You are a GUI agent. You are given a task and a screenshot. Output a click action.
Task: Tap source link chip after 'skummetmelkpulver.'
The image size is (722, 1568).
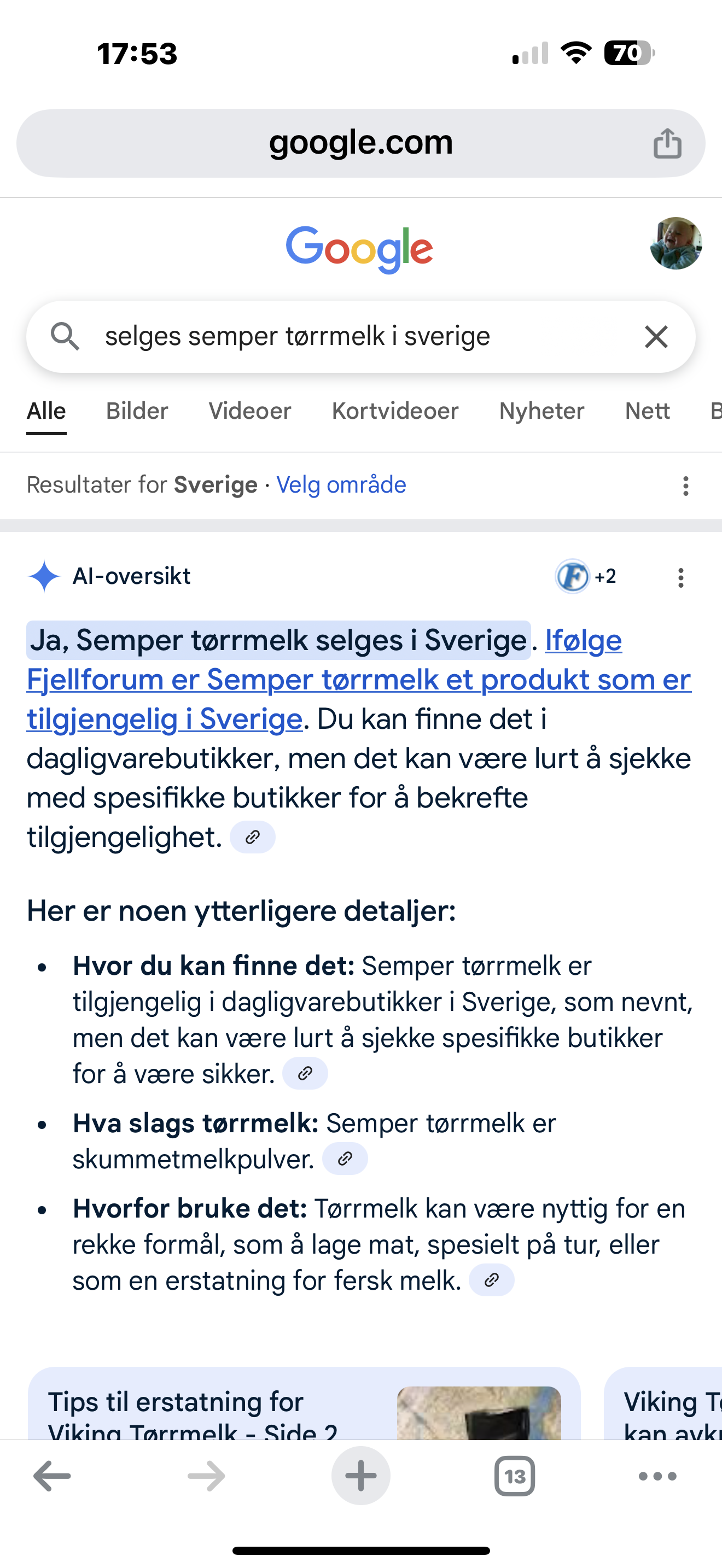coord(345,1159)
